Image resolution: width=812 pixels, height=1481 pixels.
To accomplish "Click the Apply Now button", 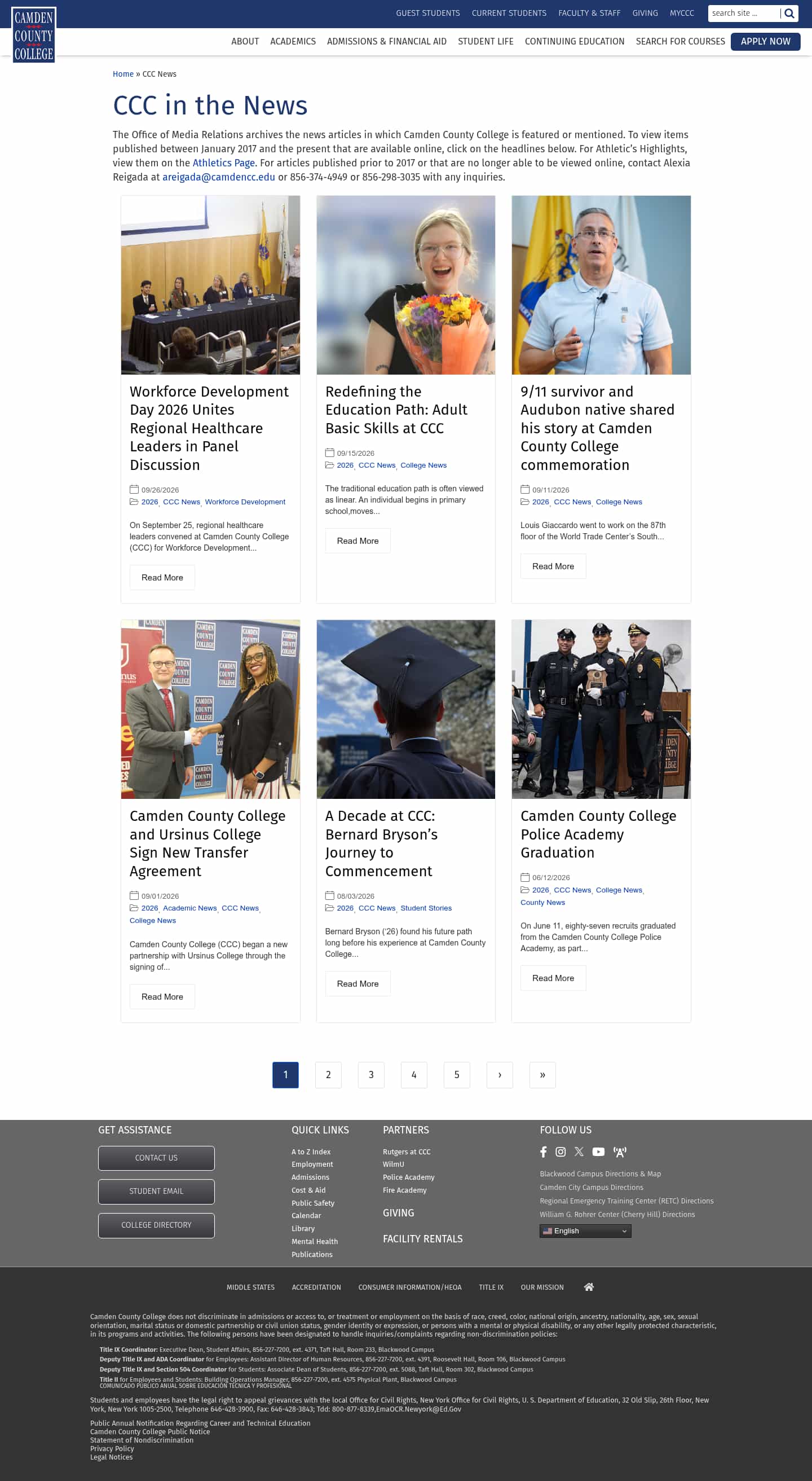I will click(x=765, y=41).
